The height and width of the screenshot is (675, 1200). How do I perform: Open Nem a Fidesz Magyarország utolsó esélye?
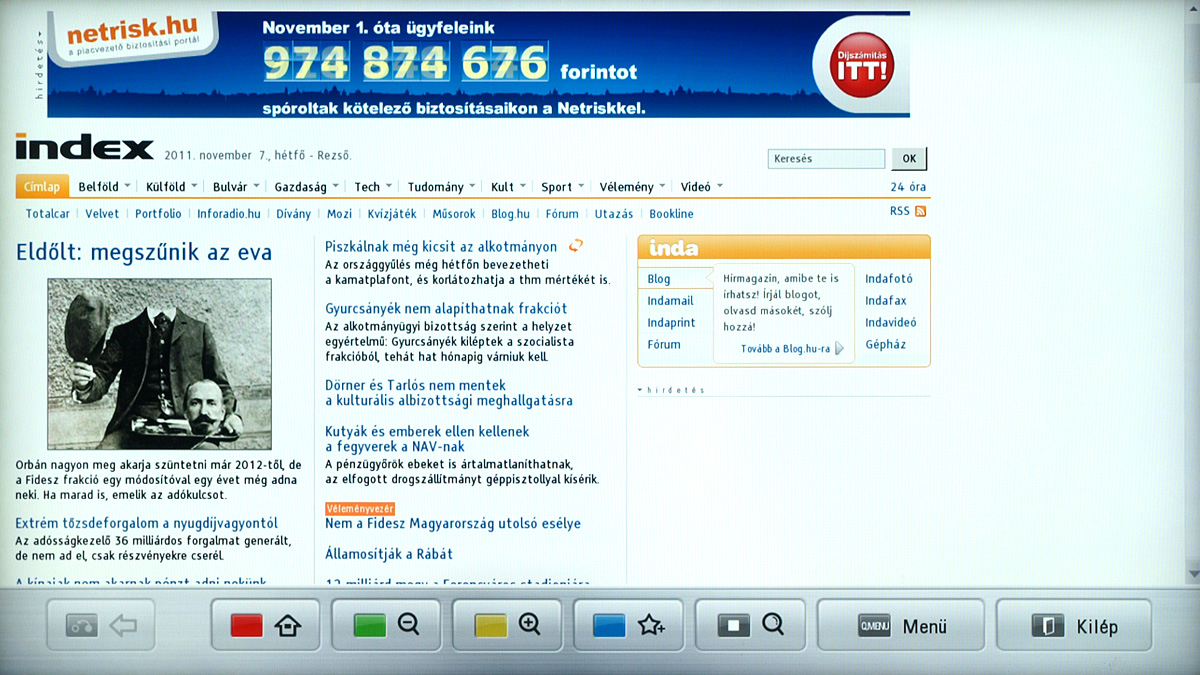pyautogui.click(x=453, y=523)
